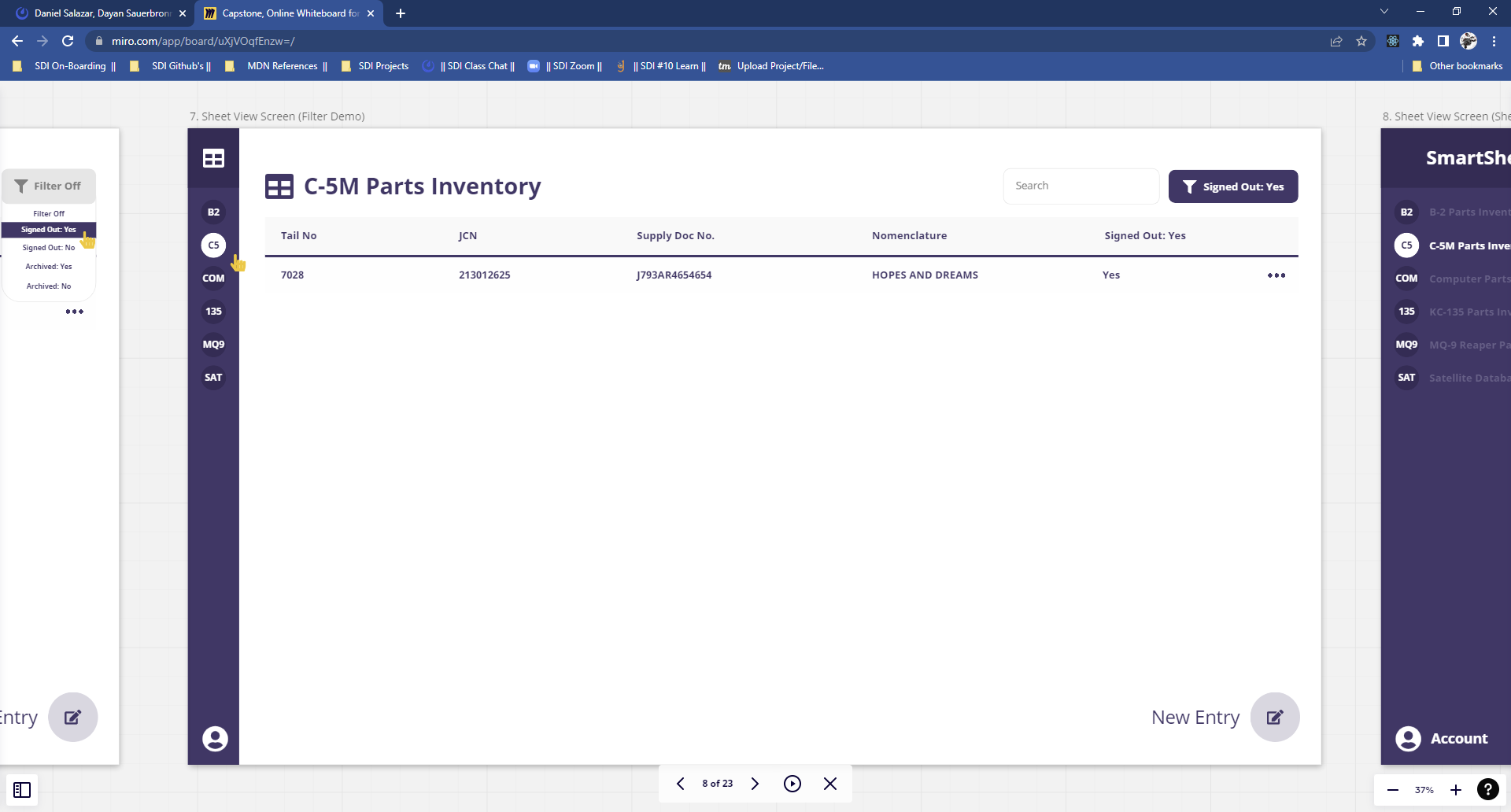Click the Tail No column header

(299, 235)
